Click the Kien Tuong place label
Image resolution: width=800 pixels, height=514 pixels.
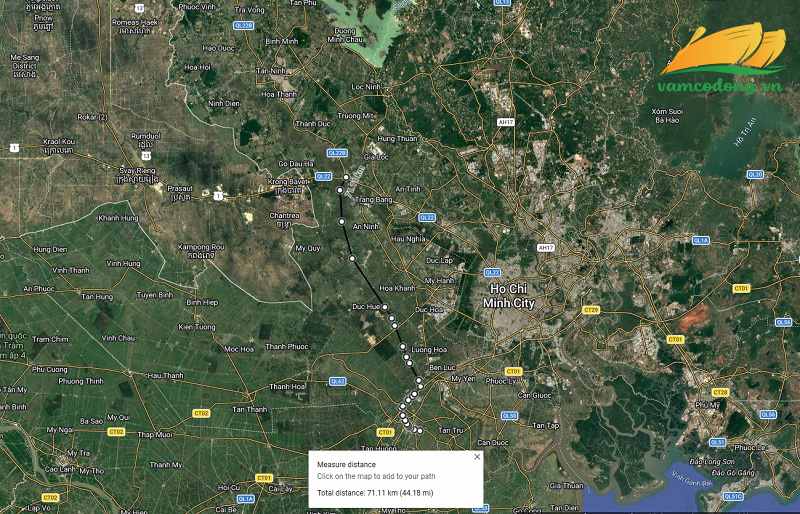click(197, 327)
